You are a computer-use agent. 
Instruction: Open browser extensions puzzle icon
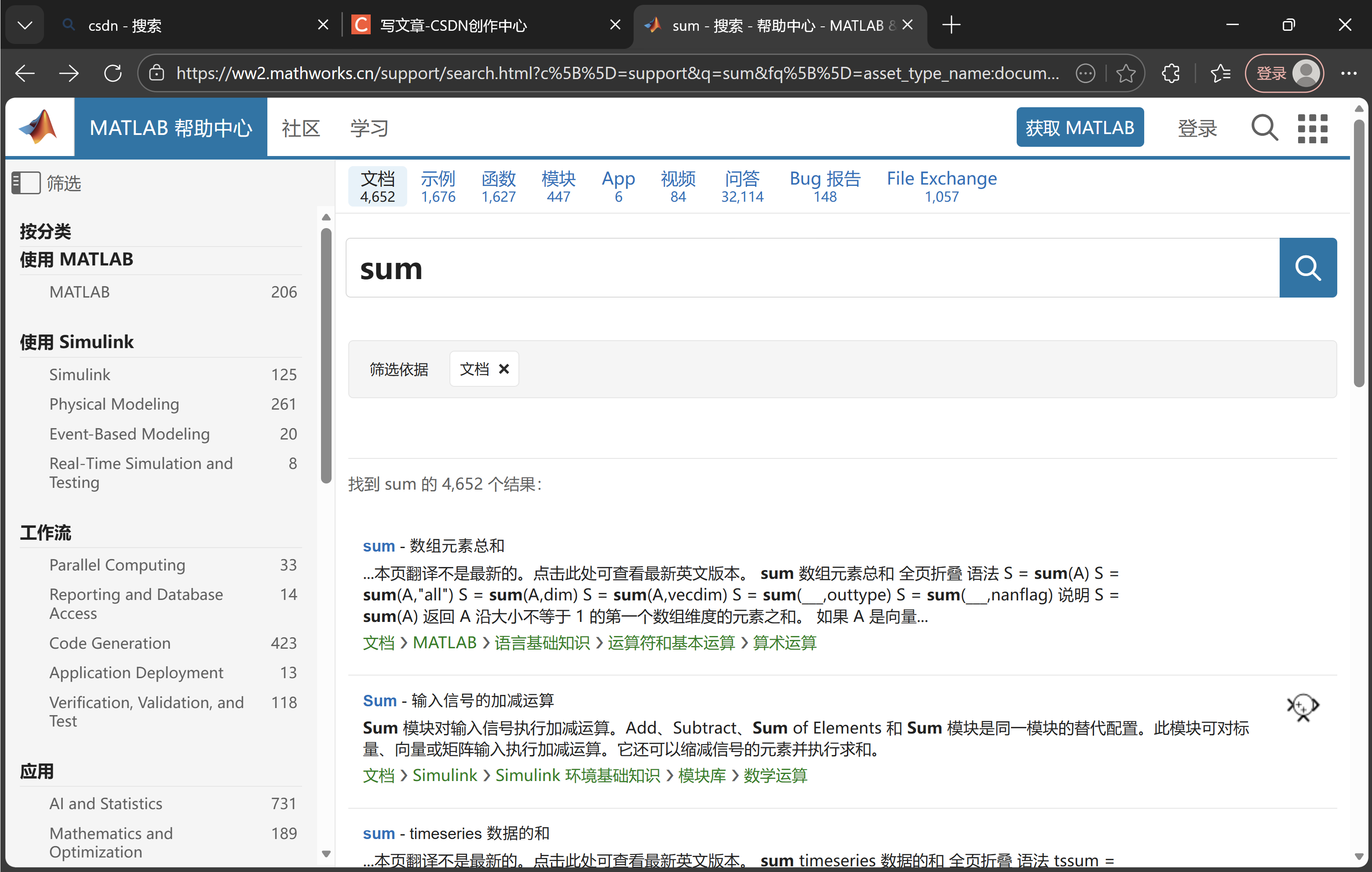tap(1170, 73)
